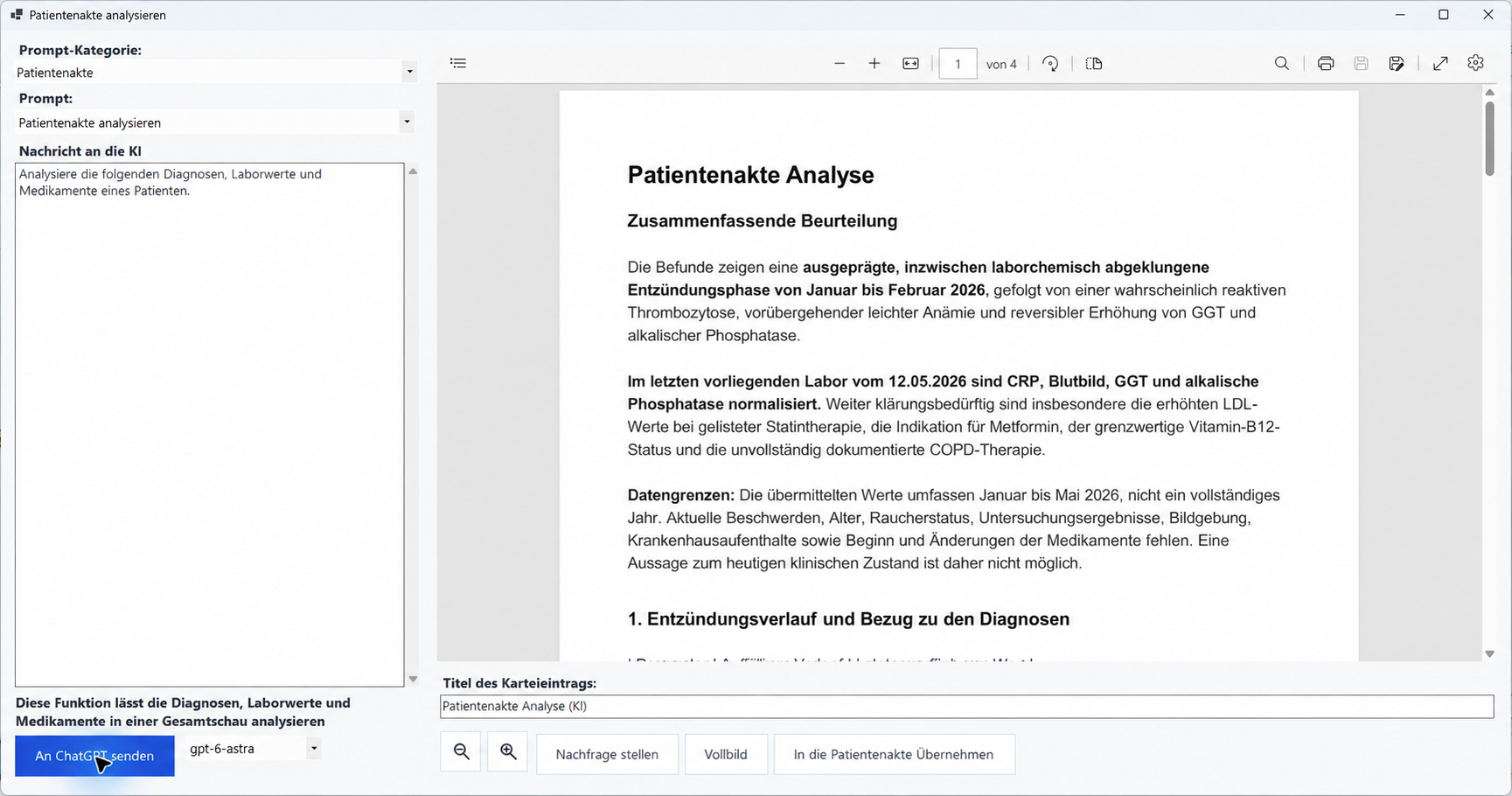Maximize the Patientenakte analysieren window
Screen dimensions: 1512x796
coord(1444,15)
